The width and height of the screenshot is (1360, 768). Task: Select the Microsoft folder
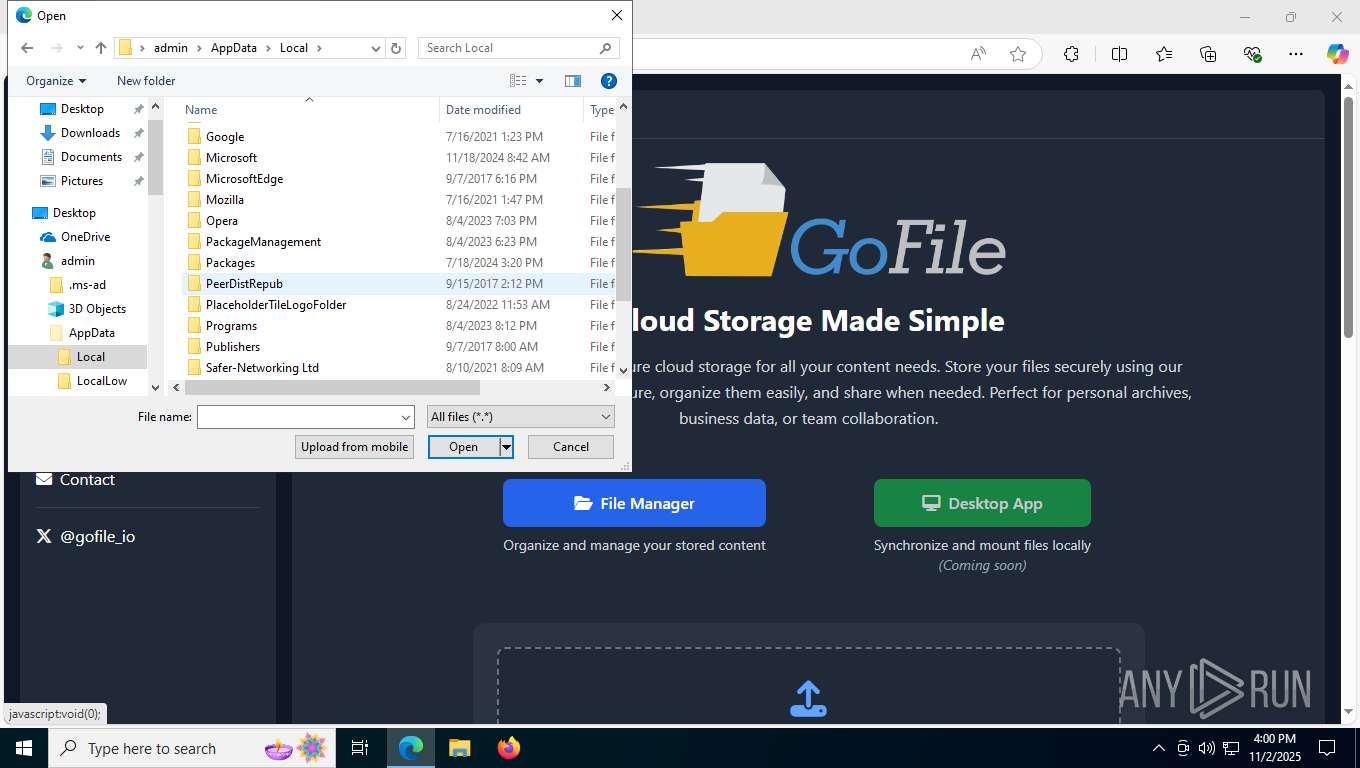231,158
